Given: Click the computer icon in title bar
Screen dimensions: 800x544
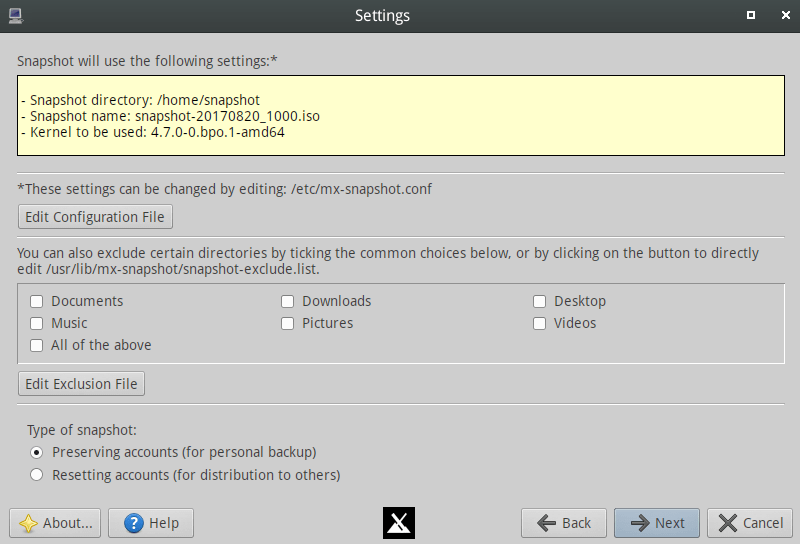Looking at the screenshot, I should pyautogui.click(x=16, y=16).
